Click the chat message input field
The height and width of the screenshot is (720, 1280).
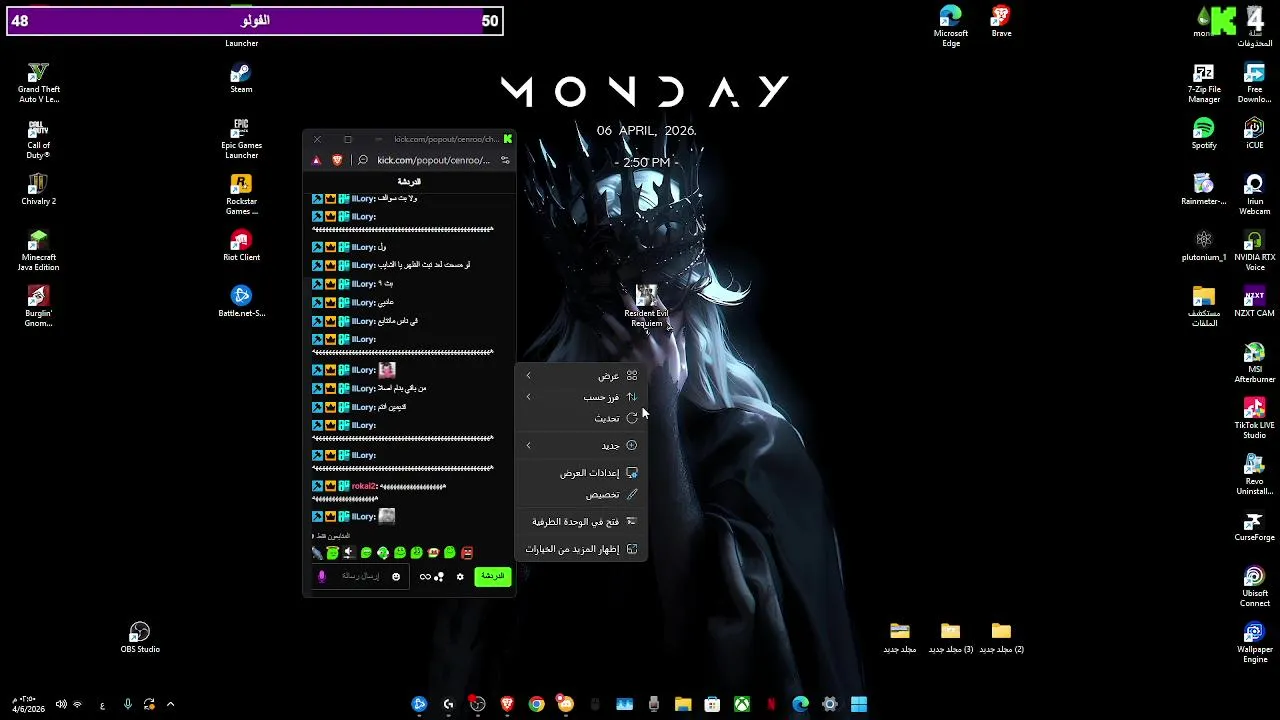[359, 577]
